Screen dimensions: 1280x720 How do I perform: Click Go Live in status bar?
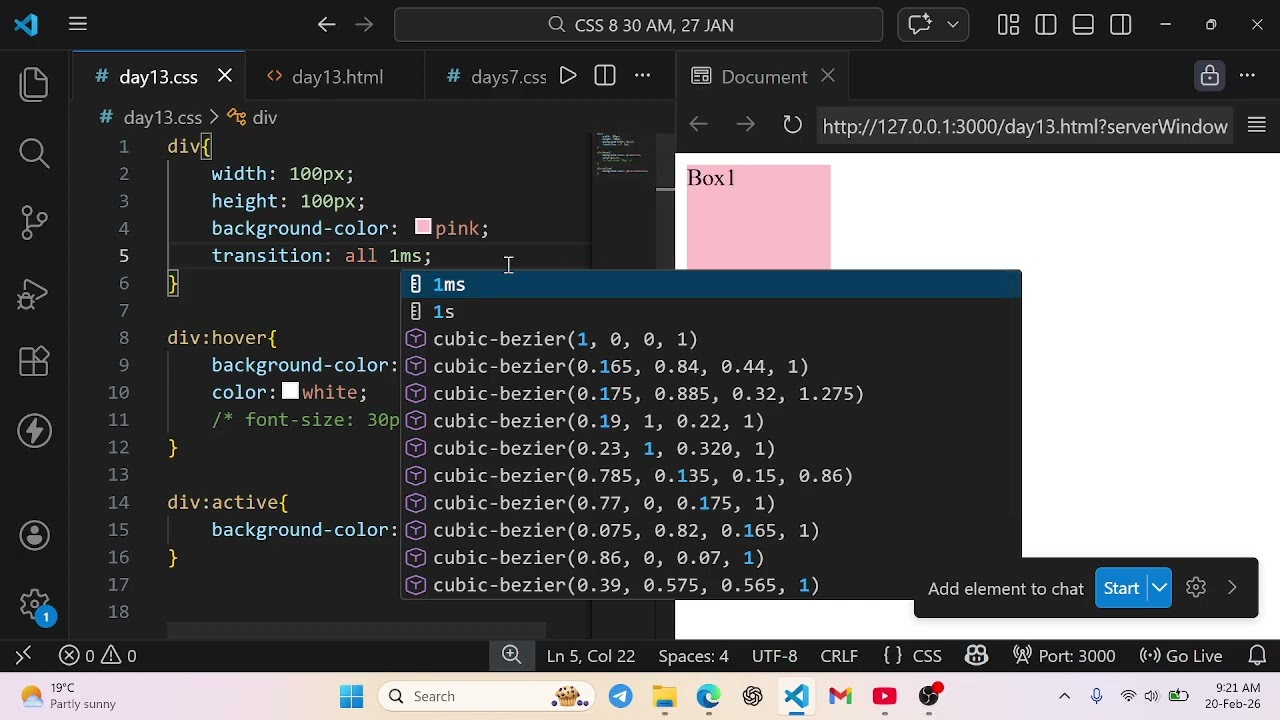coord(1181,656)
